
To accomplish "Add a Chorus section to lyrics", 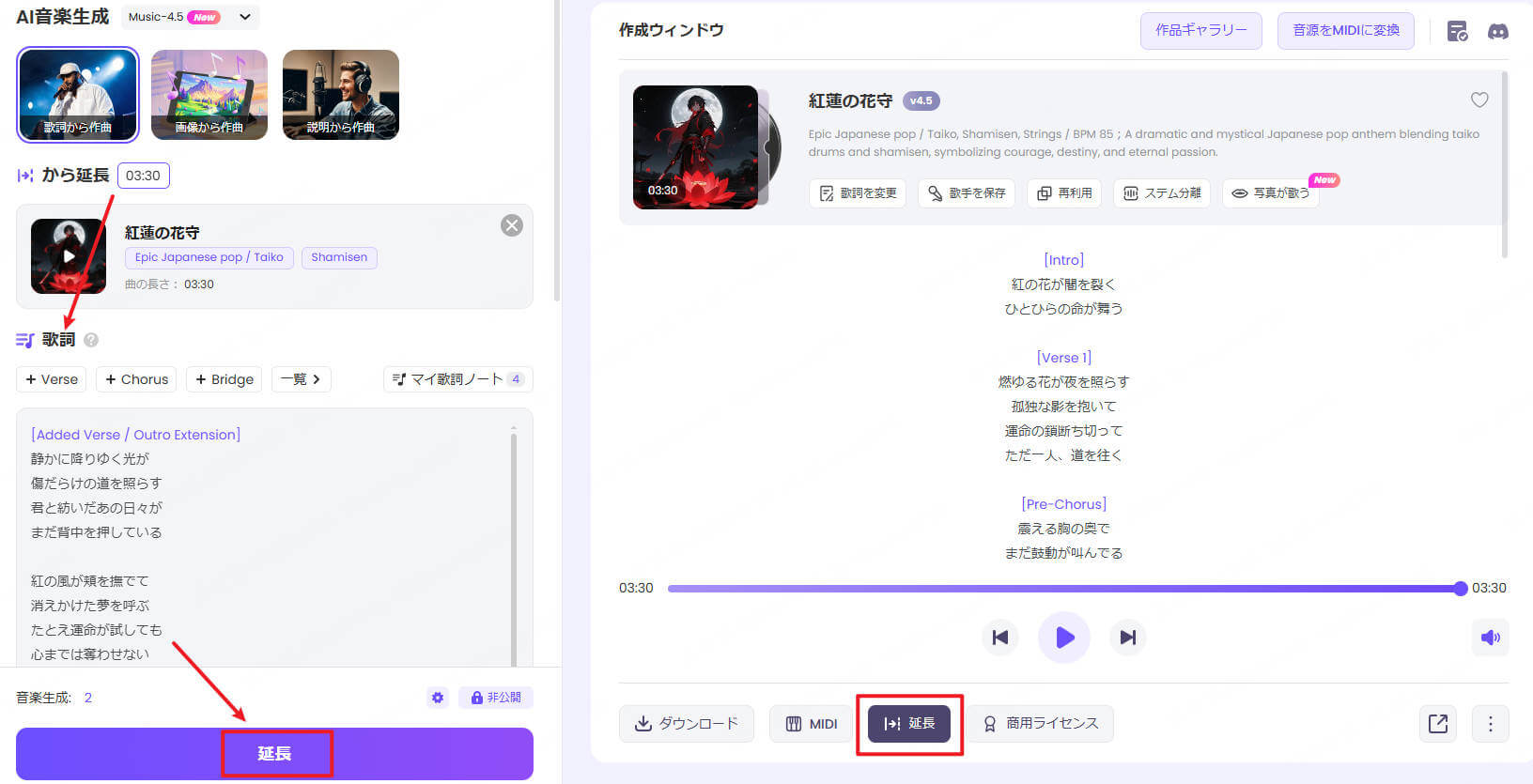I will click(x=137, y=379).
